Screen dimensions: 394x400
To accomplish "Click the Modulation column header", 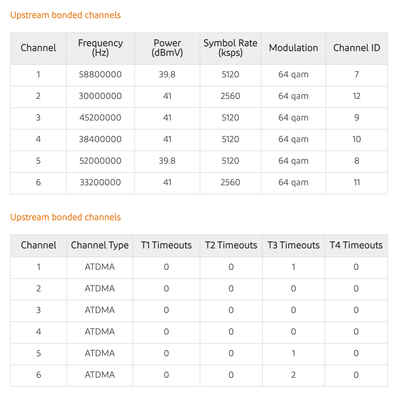I will point(293,48).
